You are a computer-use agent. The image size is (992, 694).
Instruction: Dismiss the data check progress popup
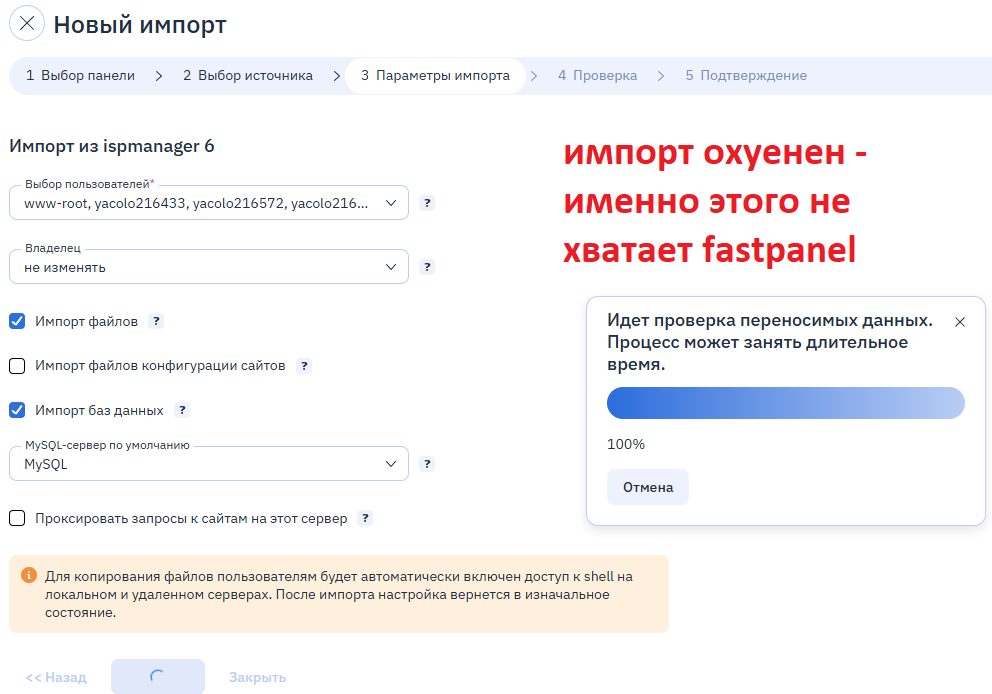960,322
